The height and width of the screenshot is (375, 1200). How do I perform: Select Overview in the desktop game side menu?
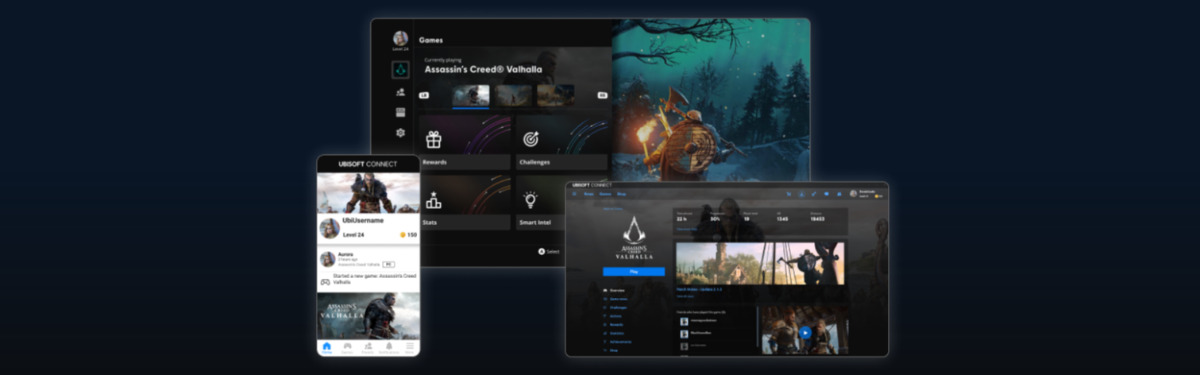(x=617, y=290)
